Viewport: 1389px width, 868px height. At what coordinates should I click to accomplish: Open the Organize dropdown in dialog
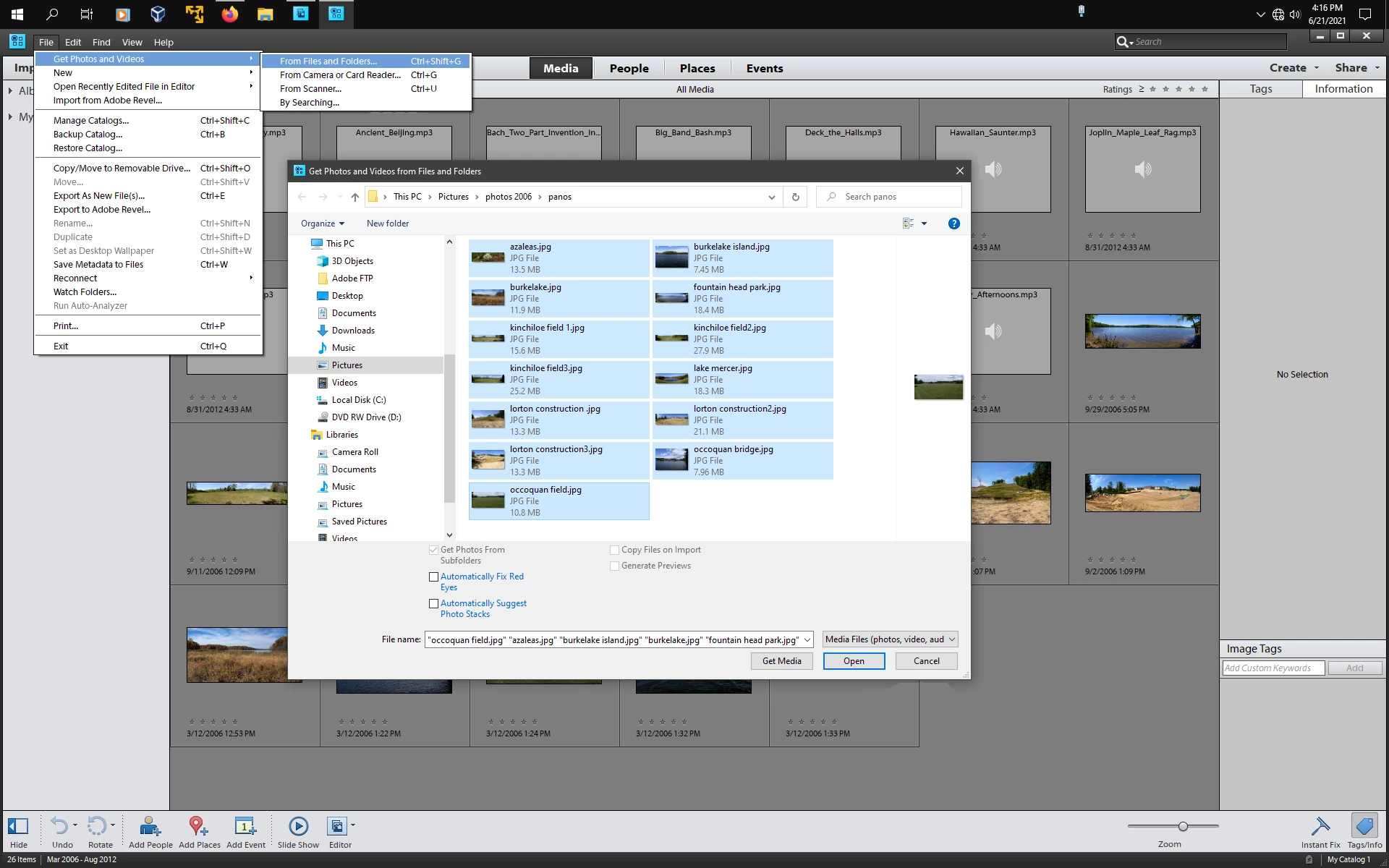click(323, 224)
